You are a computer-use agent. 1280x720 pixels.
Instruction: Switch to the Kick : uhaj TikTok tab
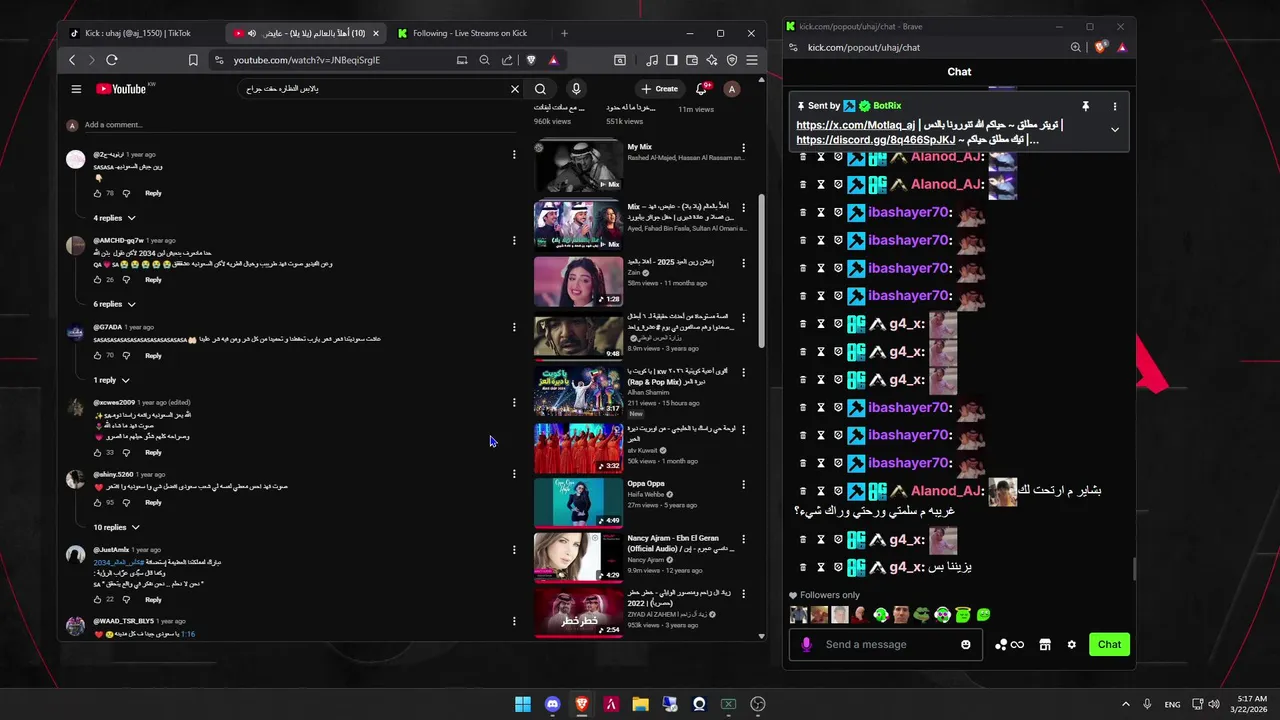(x=138, y=33)
